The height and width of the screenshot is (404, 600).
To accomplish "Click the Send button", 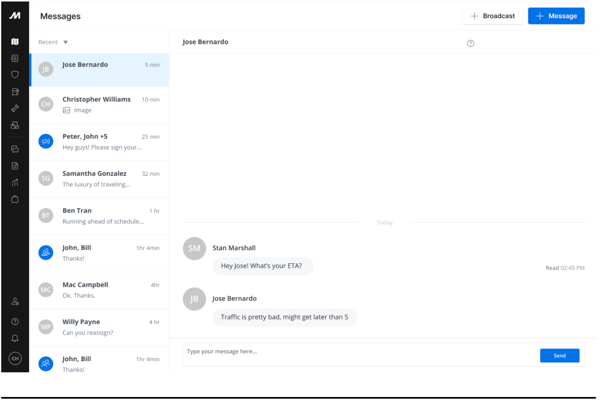I will (559, 355).
